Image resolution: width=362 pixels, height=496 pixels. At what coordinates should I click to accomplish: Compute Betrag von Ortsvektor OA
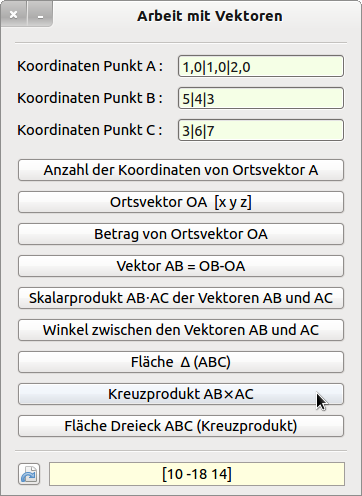click(x=181, y=234)
